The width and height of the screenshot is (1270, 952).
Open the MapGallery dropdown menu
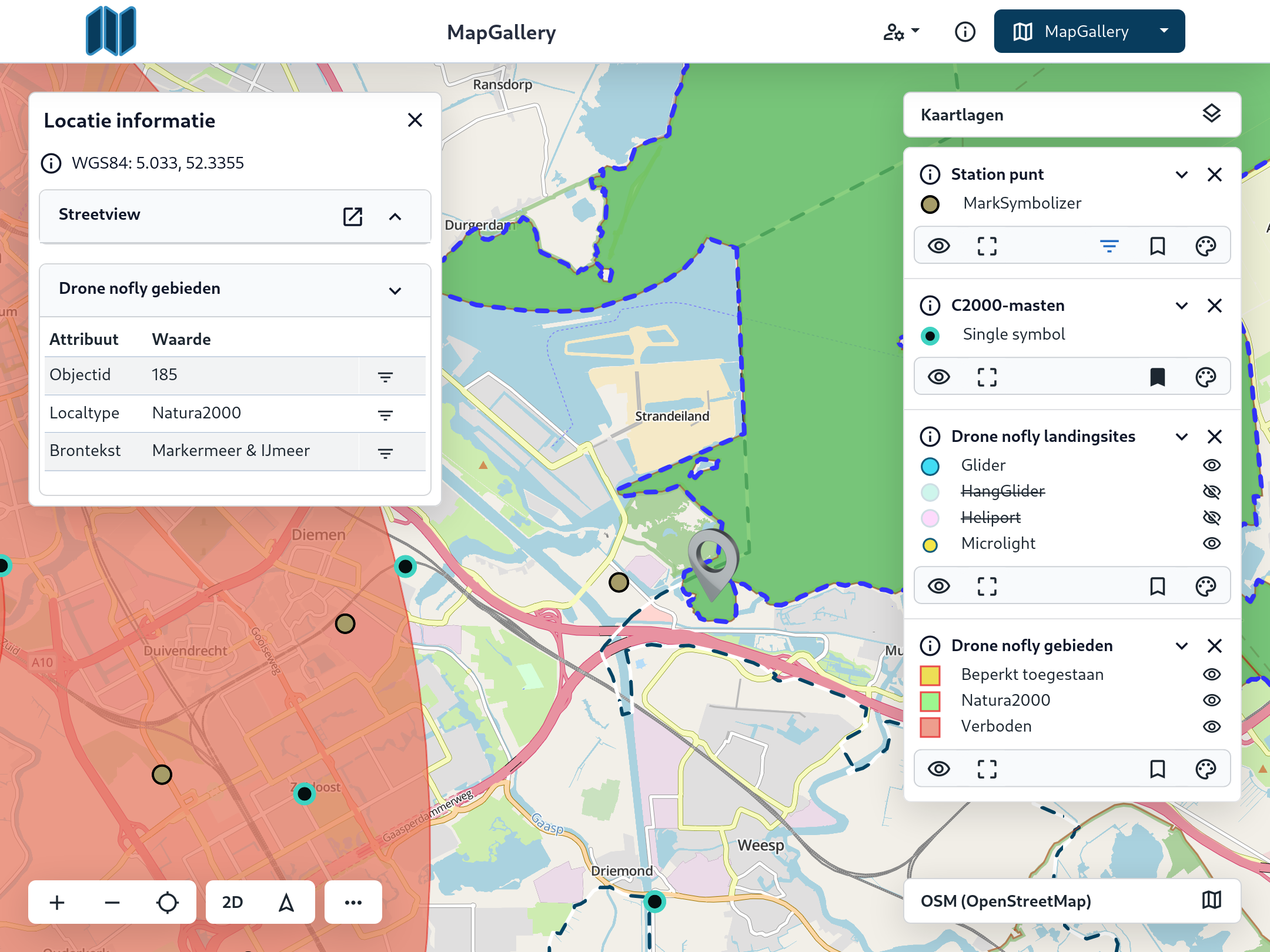1164,31
